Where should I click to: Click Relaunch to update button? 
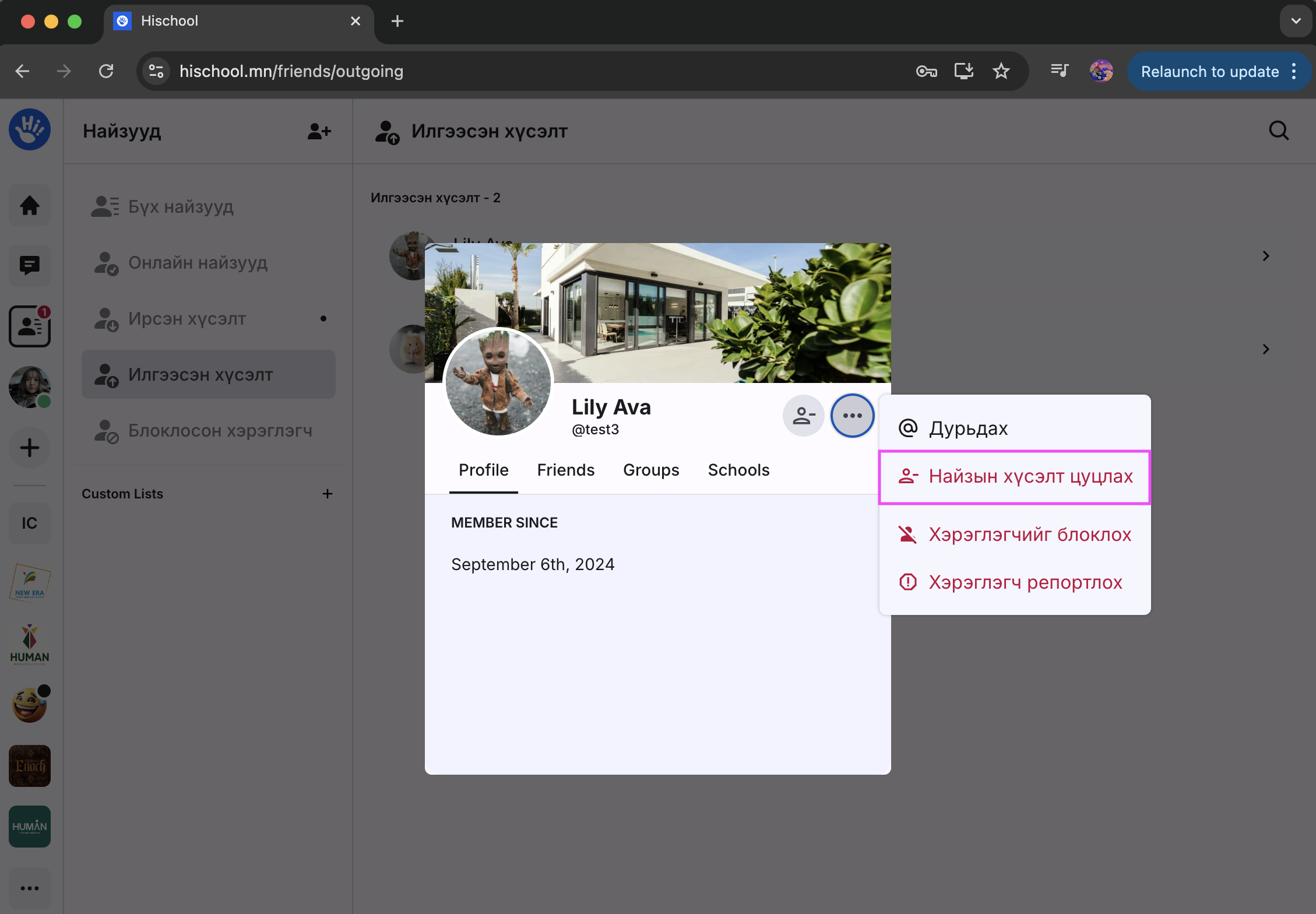tap(1209, 71)
